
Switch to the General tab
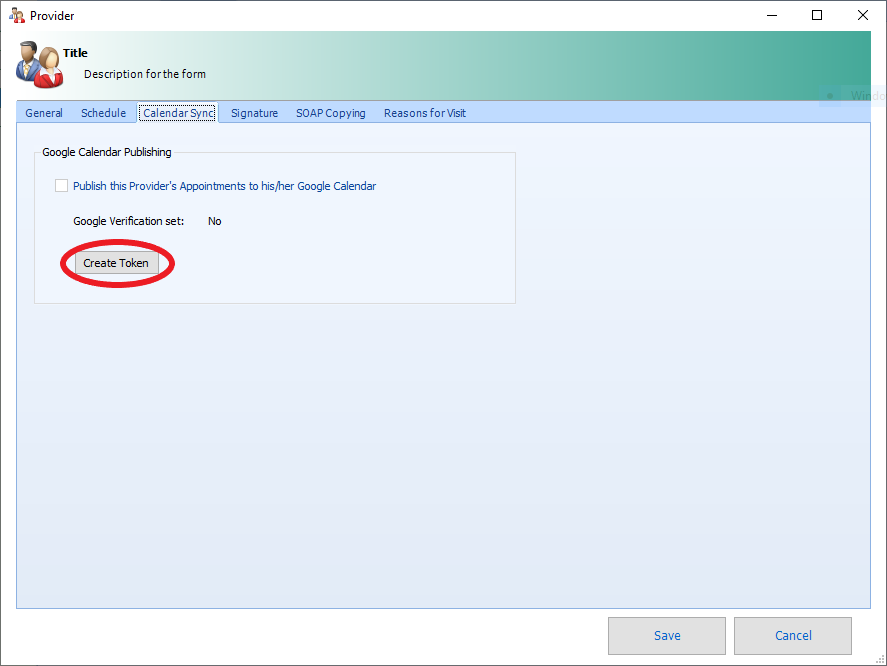pyautogui.click(x=44, y=113)
